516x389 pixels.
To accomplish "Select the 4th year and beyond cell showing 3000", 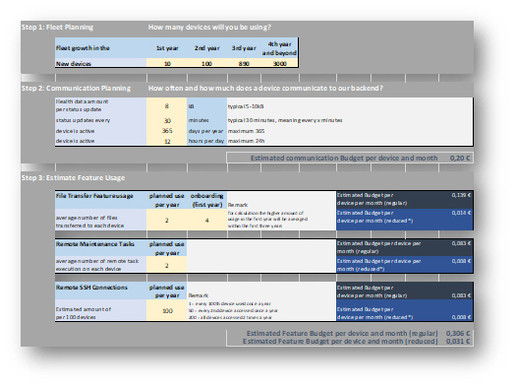I will 280,63.
